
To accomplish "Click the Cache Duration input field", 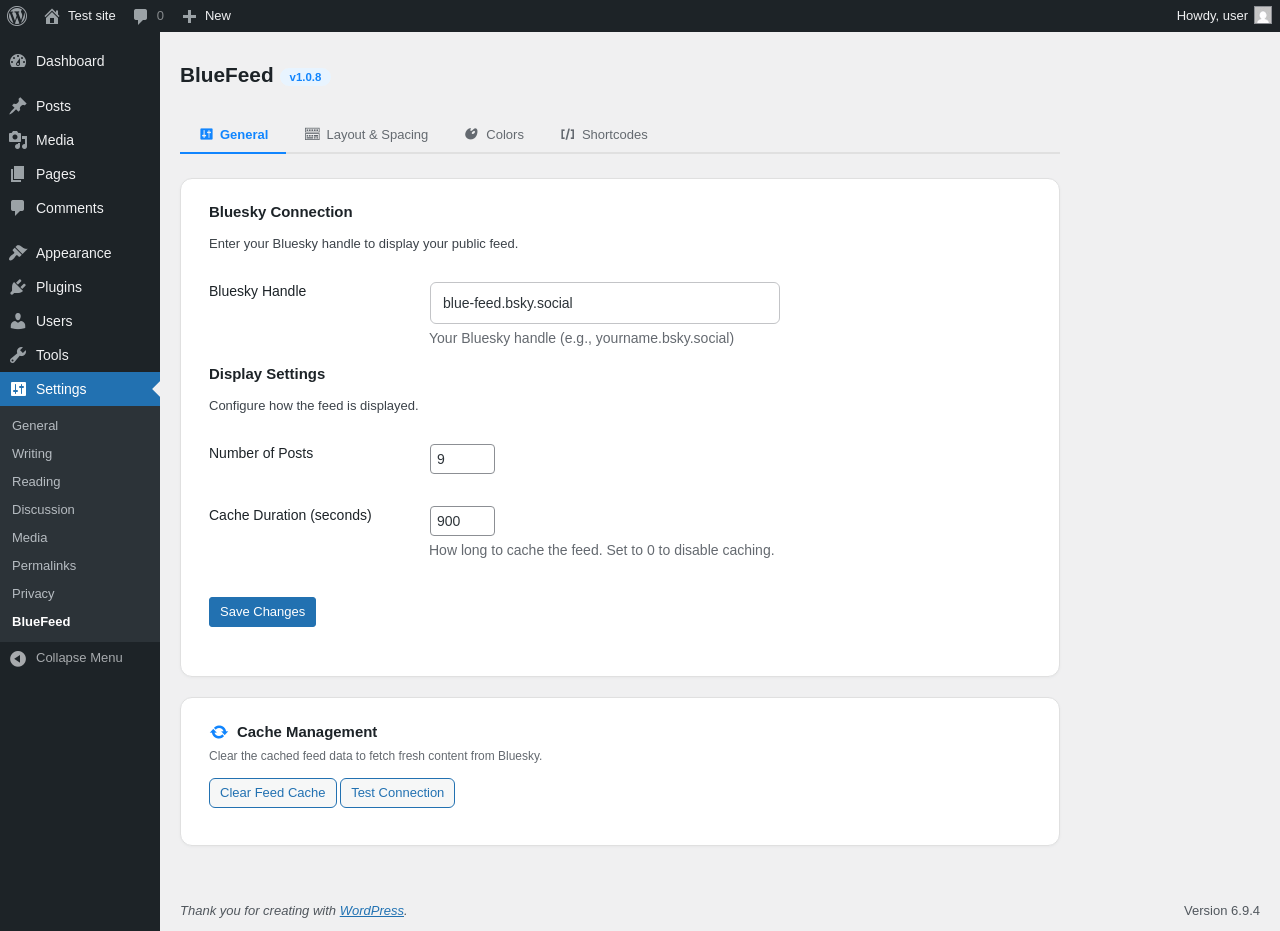I will point(462,521).
